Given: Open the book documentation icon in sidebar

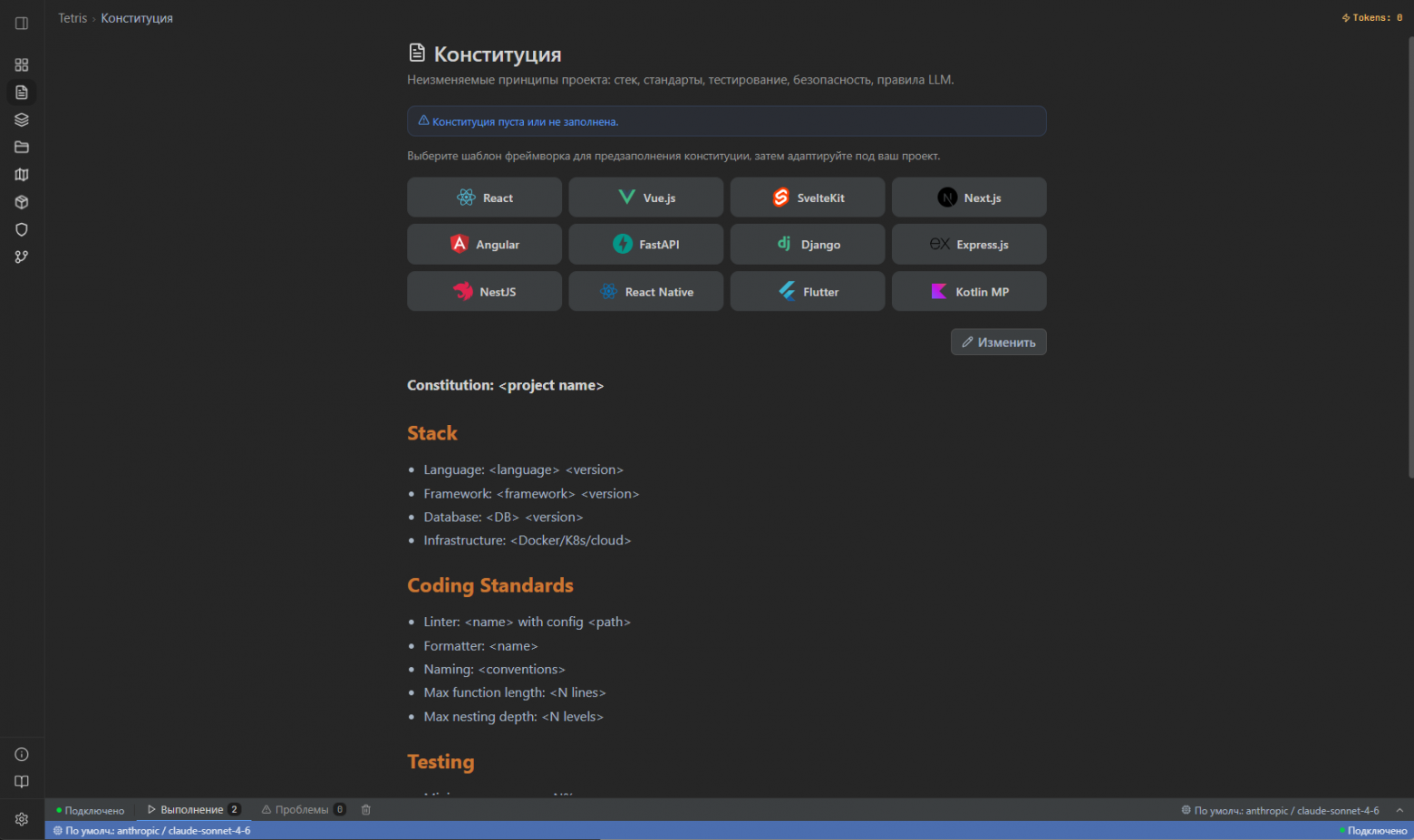Looking at the screenshot, I should [x=22, y=782].
